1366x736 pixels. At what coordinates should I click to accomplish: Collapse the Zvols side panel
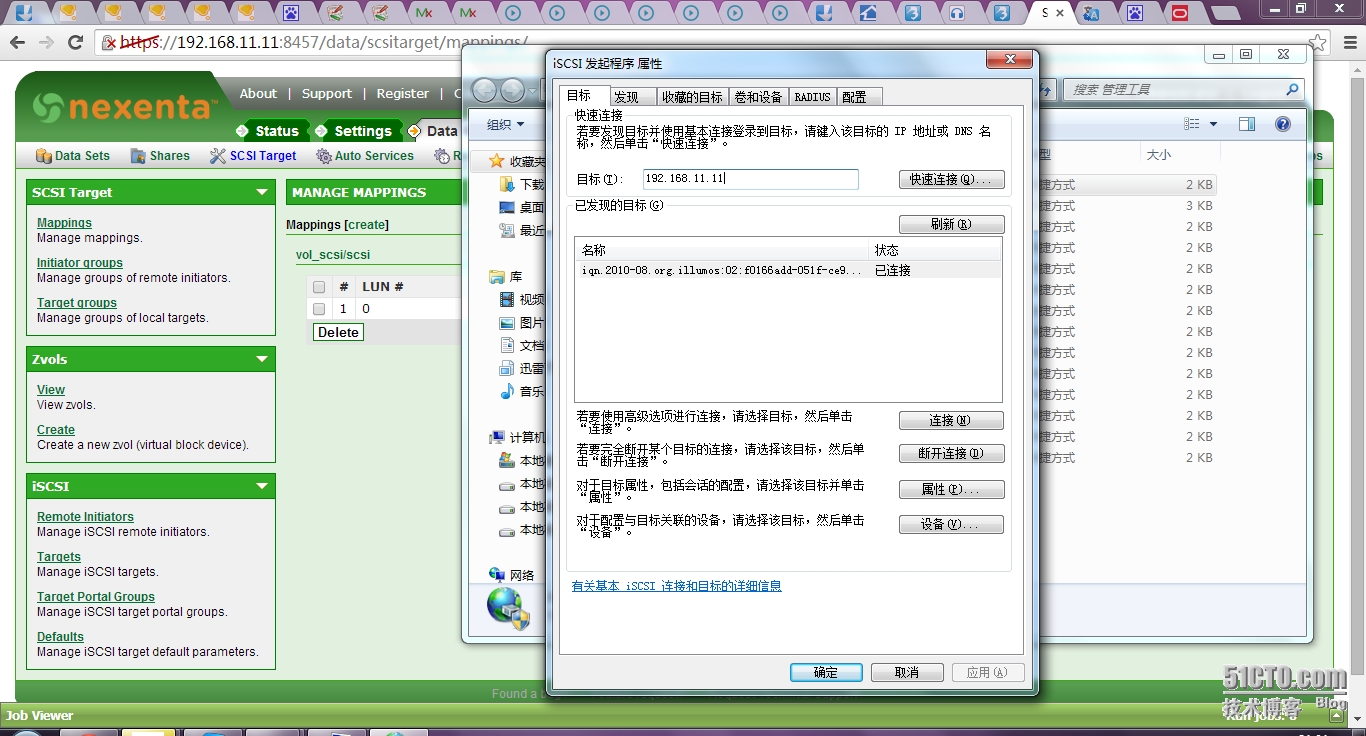(262, 359)
